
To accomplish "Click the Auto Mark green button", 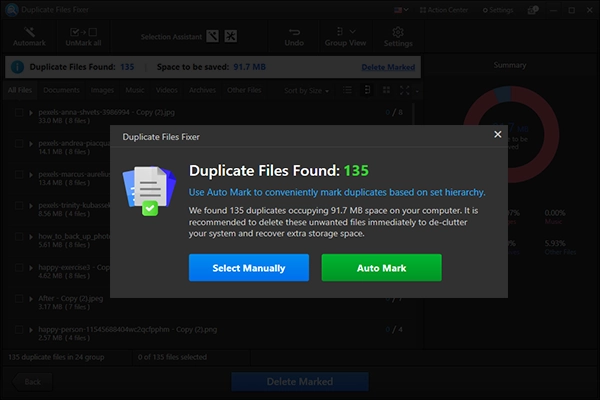I will (382, 268).
